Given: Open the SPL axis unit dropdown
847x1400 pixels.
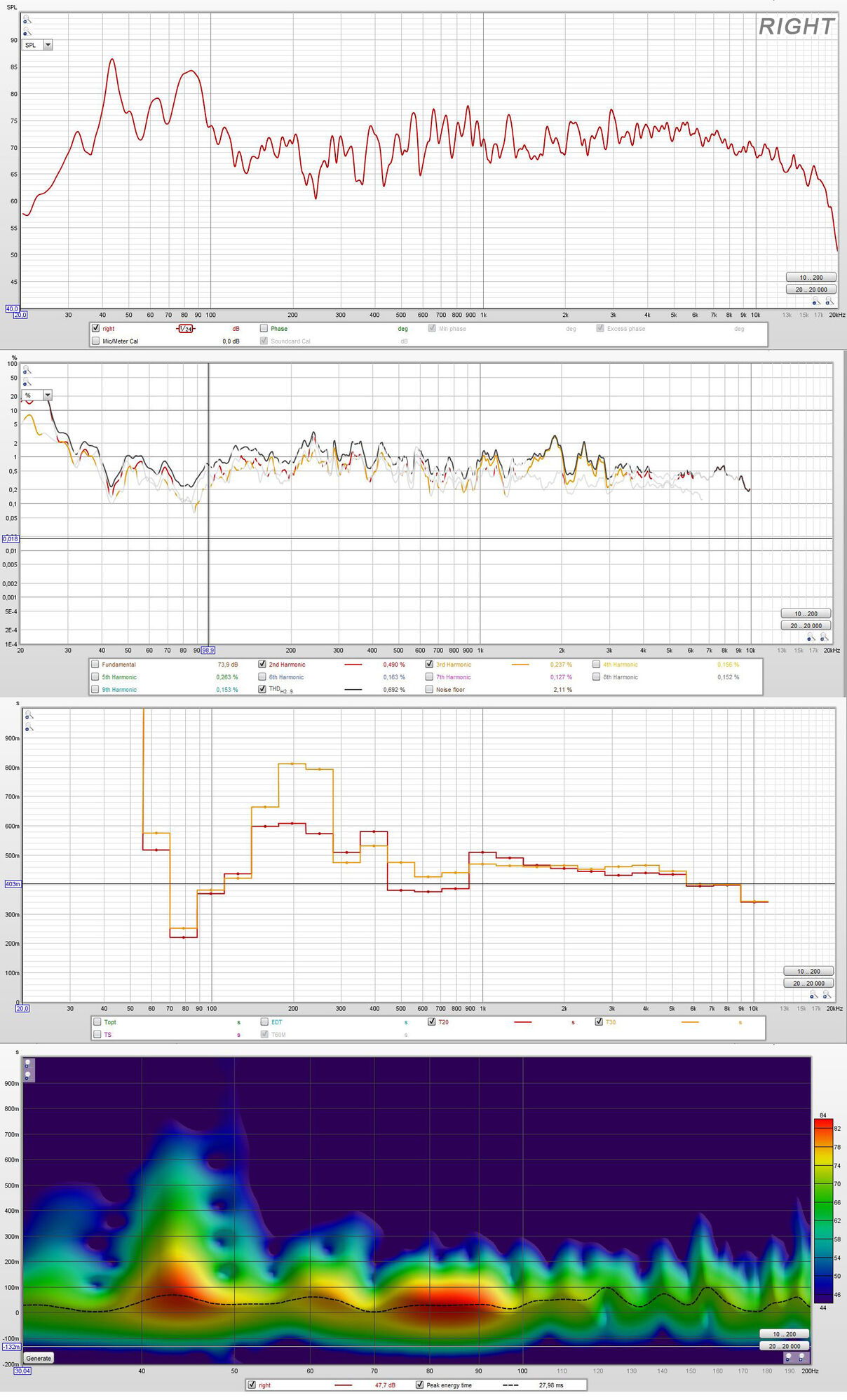Looking at the screenshot, I should (x=48, y=45).
